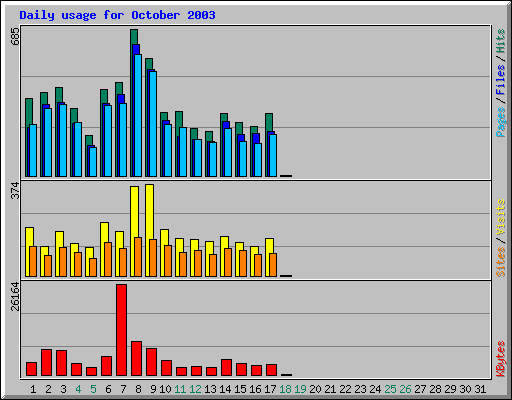
Task: Click day 9 on the x-axis
Action: [153, 389]
